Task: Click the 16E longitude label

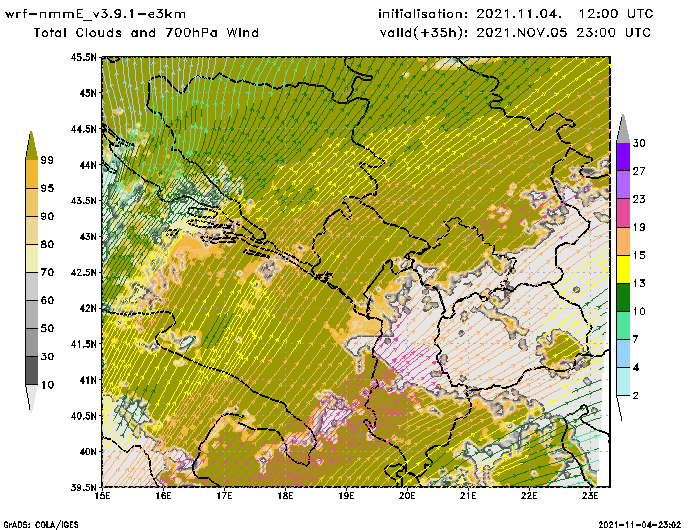Action: click(x=163, y=495)
